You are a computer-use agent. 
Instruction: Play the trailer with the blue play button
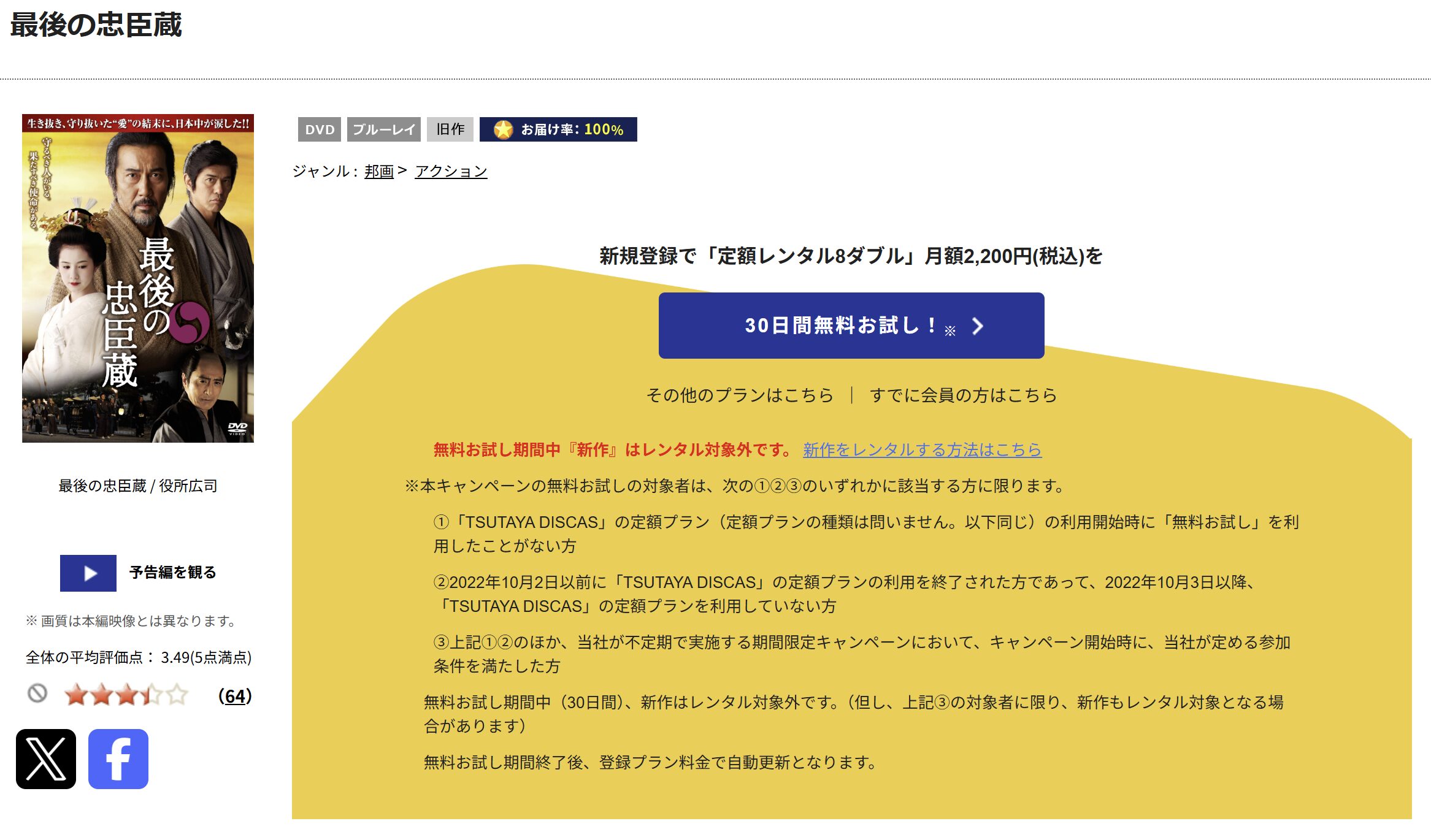88,573
